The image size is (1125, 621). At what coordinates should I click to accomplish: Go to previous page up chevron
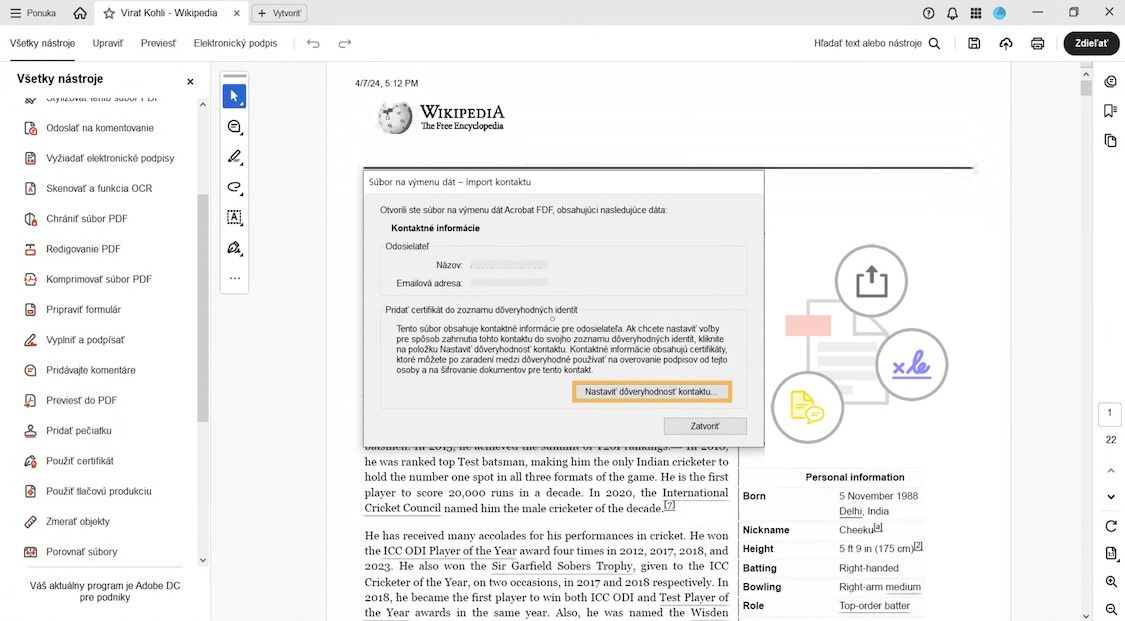point(1111,470)
